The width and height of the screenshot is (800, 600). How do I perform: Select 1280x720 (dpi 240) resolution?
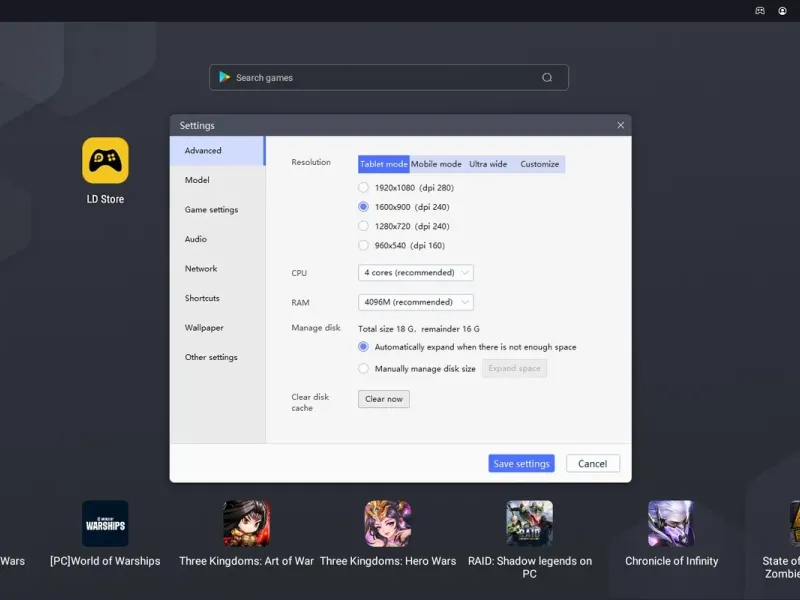pyautogui.click(x=363, y=226)
